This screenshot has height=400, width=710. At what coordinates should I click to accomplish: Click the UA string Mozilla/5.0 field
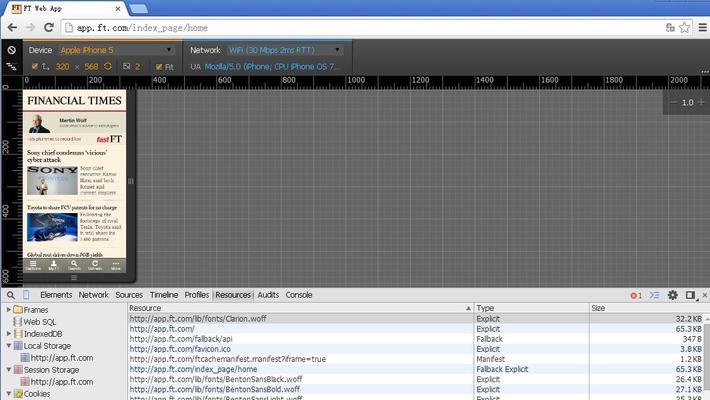click(271, 67)
